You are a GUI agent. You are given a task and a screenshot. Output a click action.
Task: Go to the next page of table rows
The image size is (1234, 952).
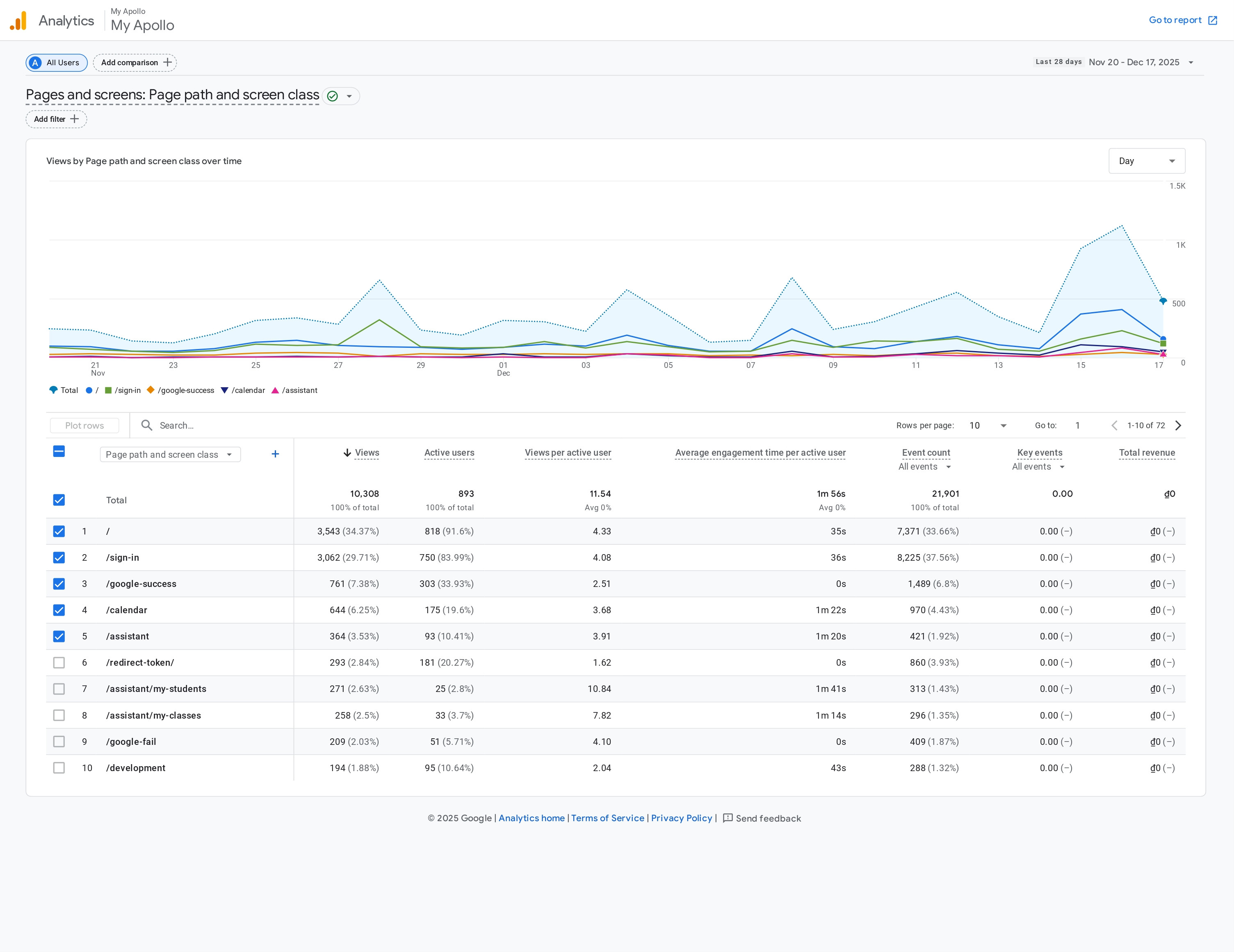click(1178, 425)
